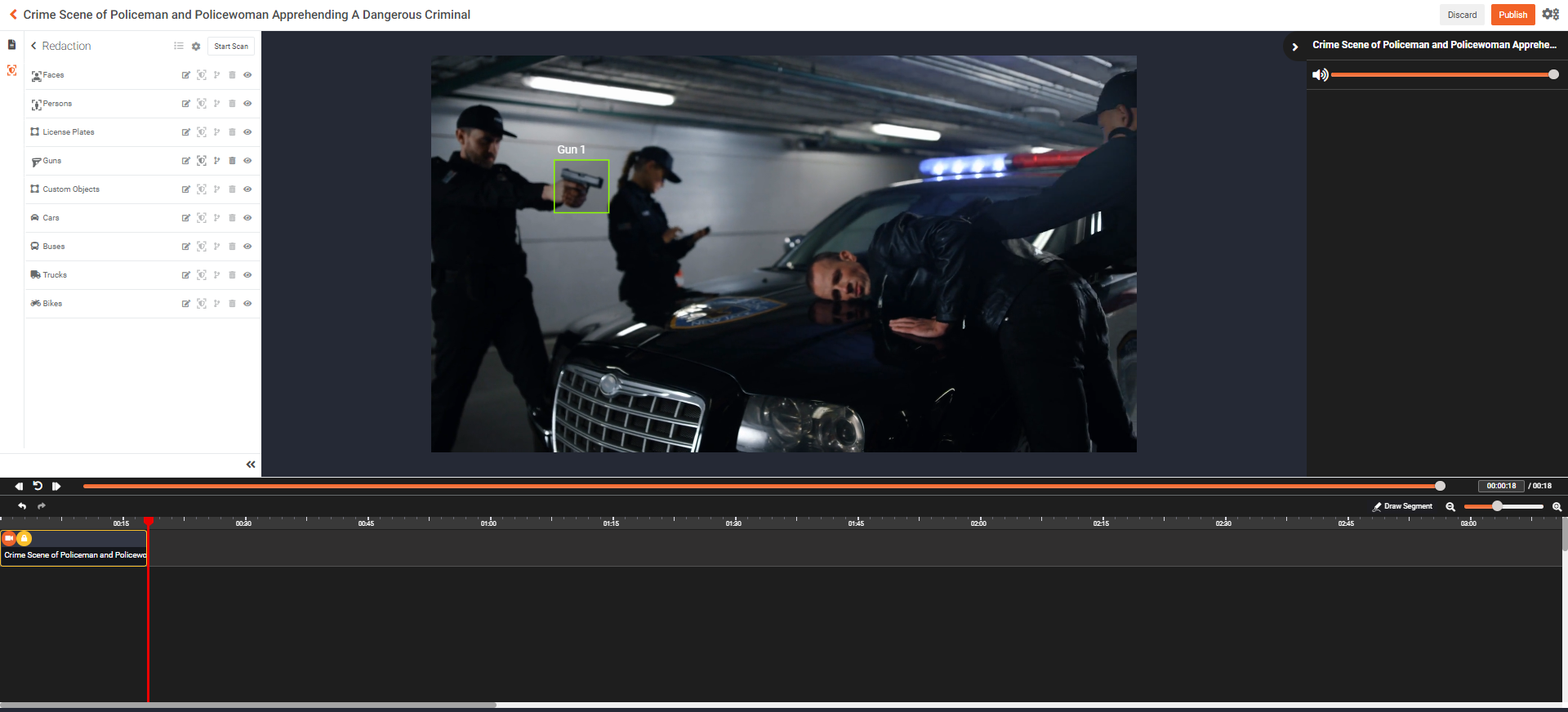
Task: Open the redaction settings gear
Action: [196, 47]
